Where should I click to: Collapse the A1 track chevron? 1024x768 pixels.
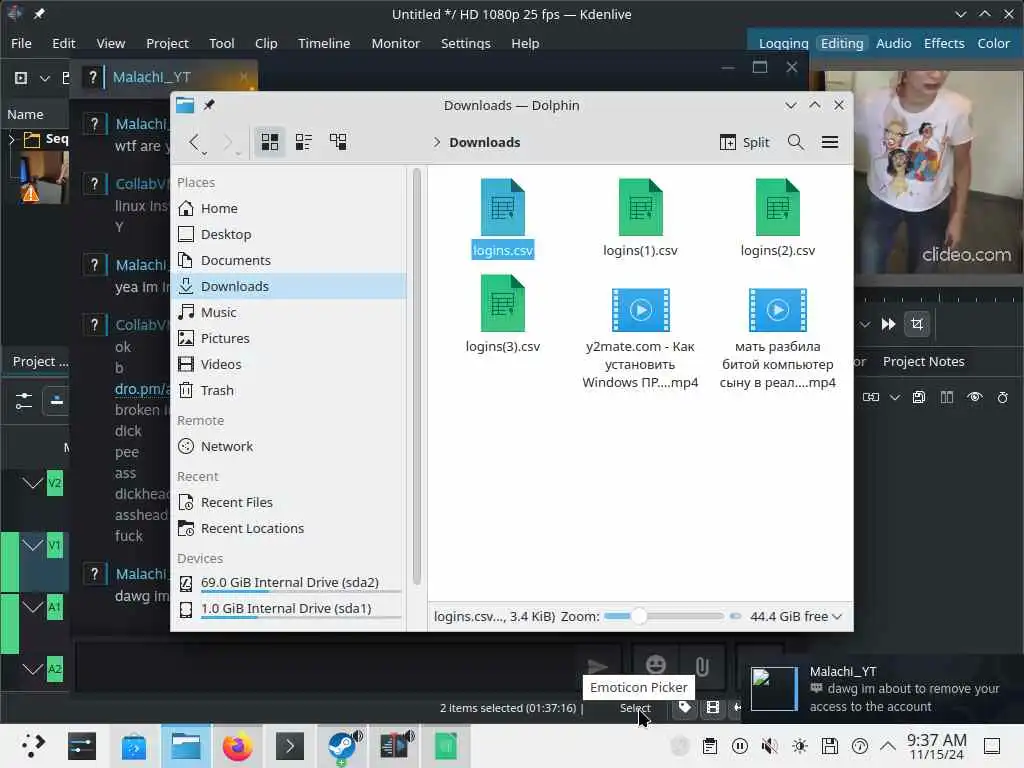pyautogui.click(x=32, y=607)
